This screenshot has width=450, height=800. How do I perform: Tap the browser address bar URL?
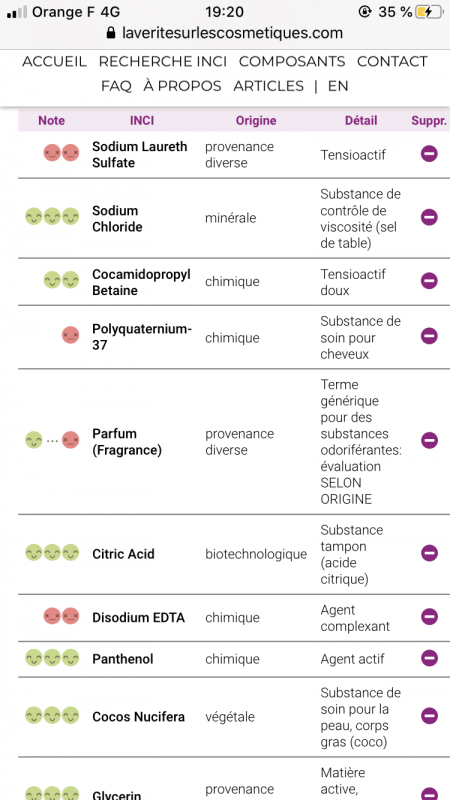click(225, 33)
